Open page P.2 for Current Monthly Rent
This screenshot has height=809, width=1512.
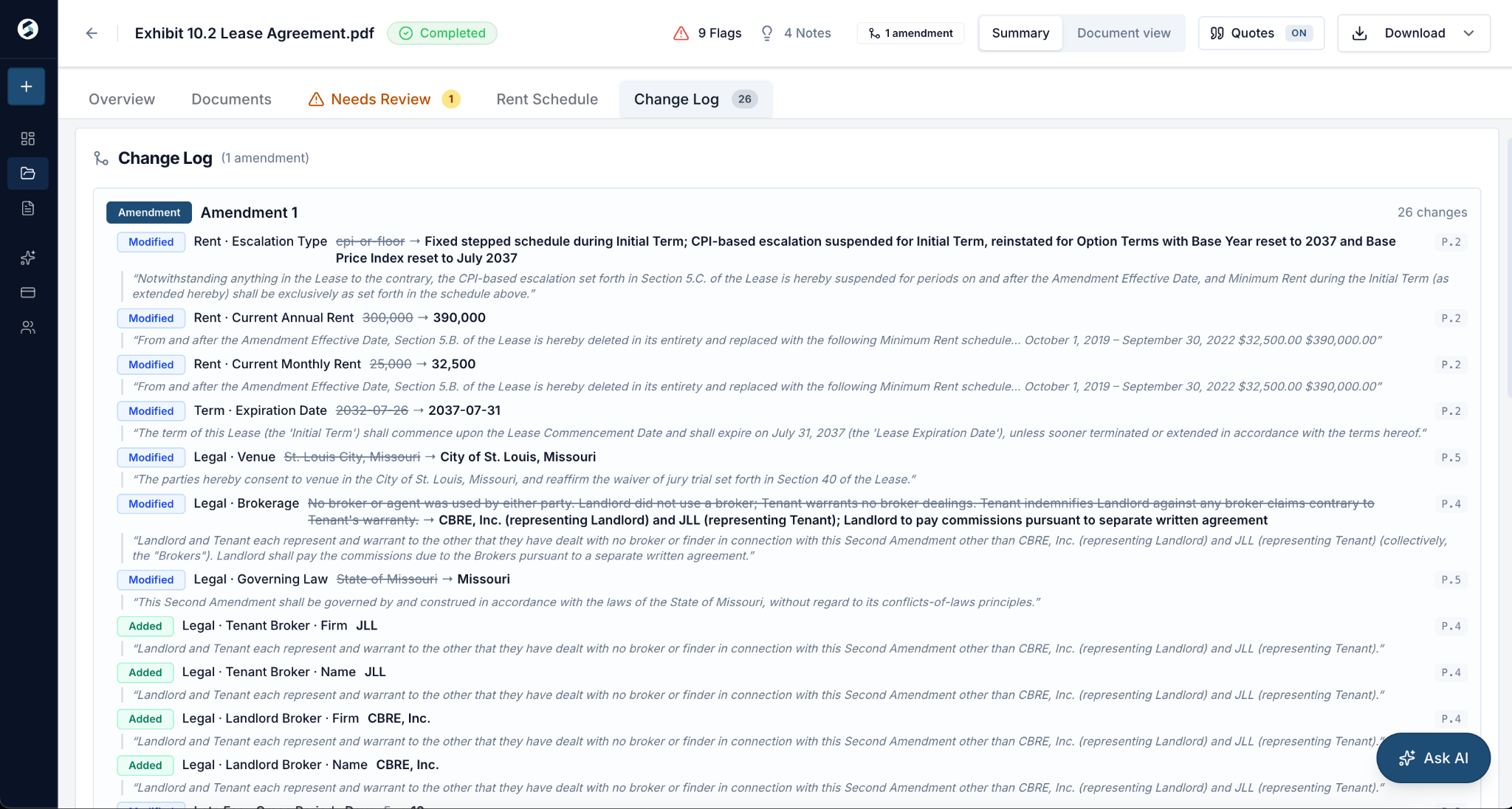1451,365
